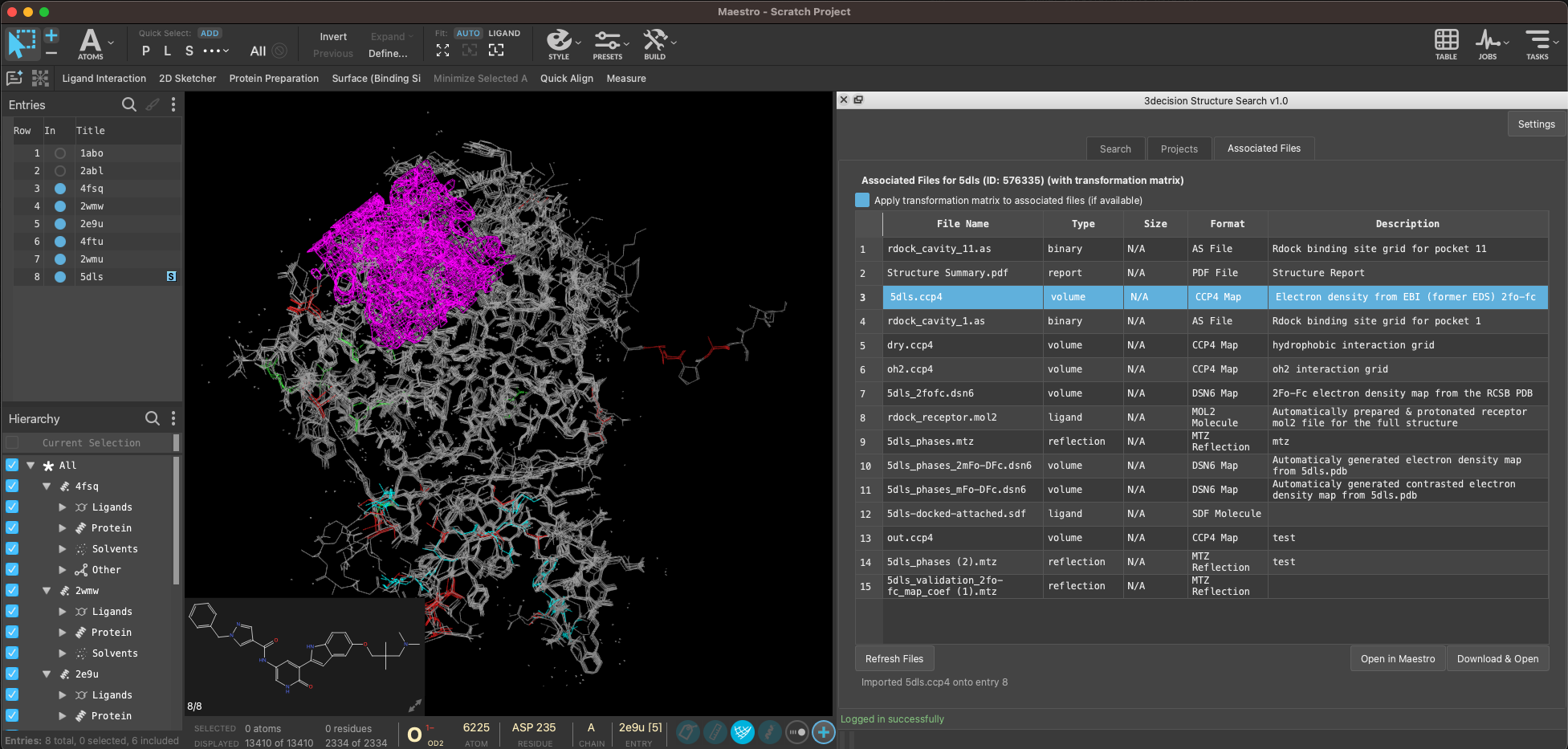Toggle the 4fsq hierarchy checkbox
1568x749 pixels.
[12, 486]
